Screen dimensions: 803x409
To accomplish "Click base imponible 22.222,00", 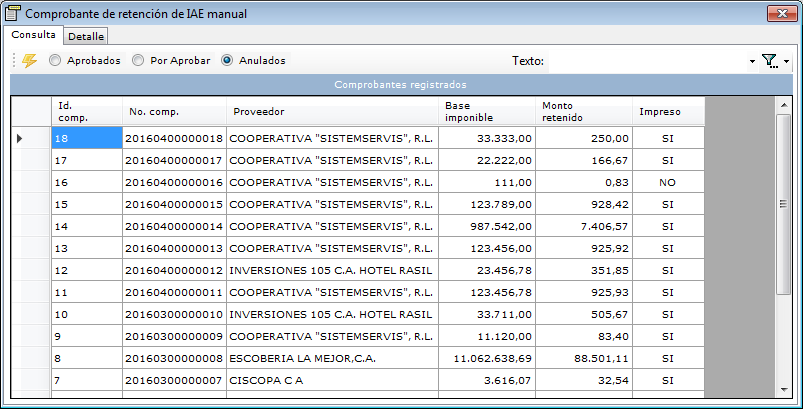I will coord(487,160).
